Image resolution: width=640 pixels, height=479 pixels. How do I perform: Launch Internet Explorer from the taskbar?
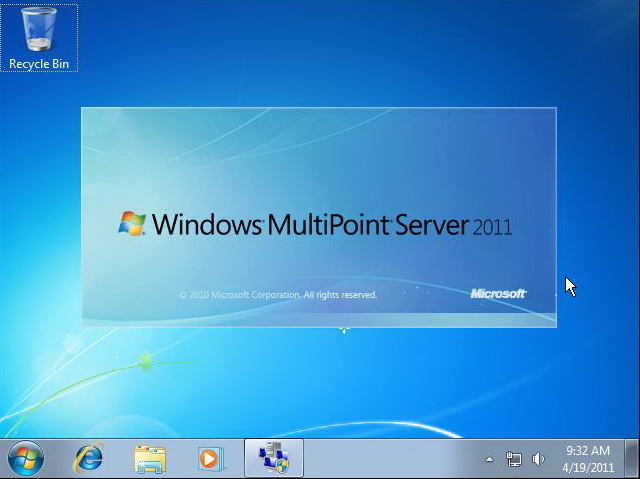pyautogui.click(x=88, y=458)
